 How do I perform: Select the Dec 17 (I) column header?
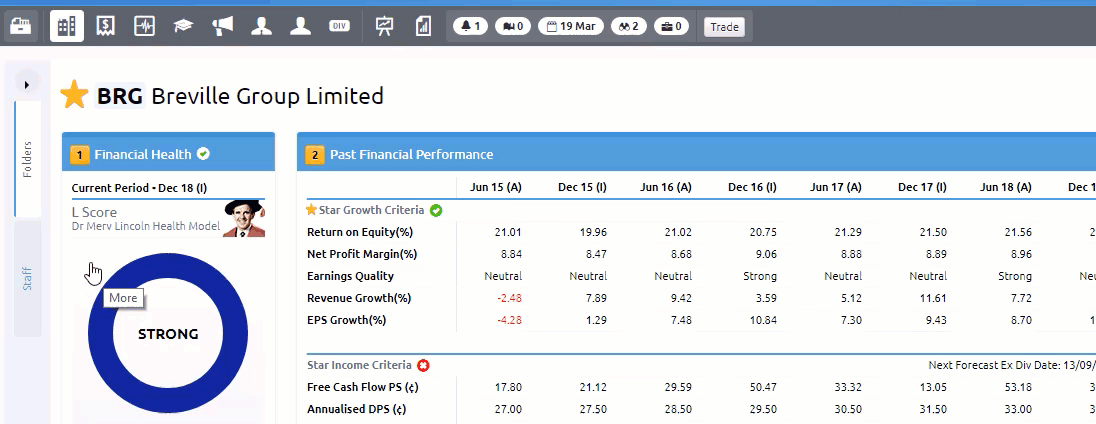pos(922,187)
